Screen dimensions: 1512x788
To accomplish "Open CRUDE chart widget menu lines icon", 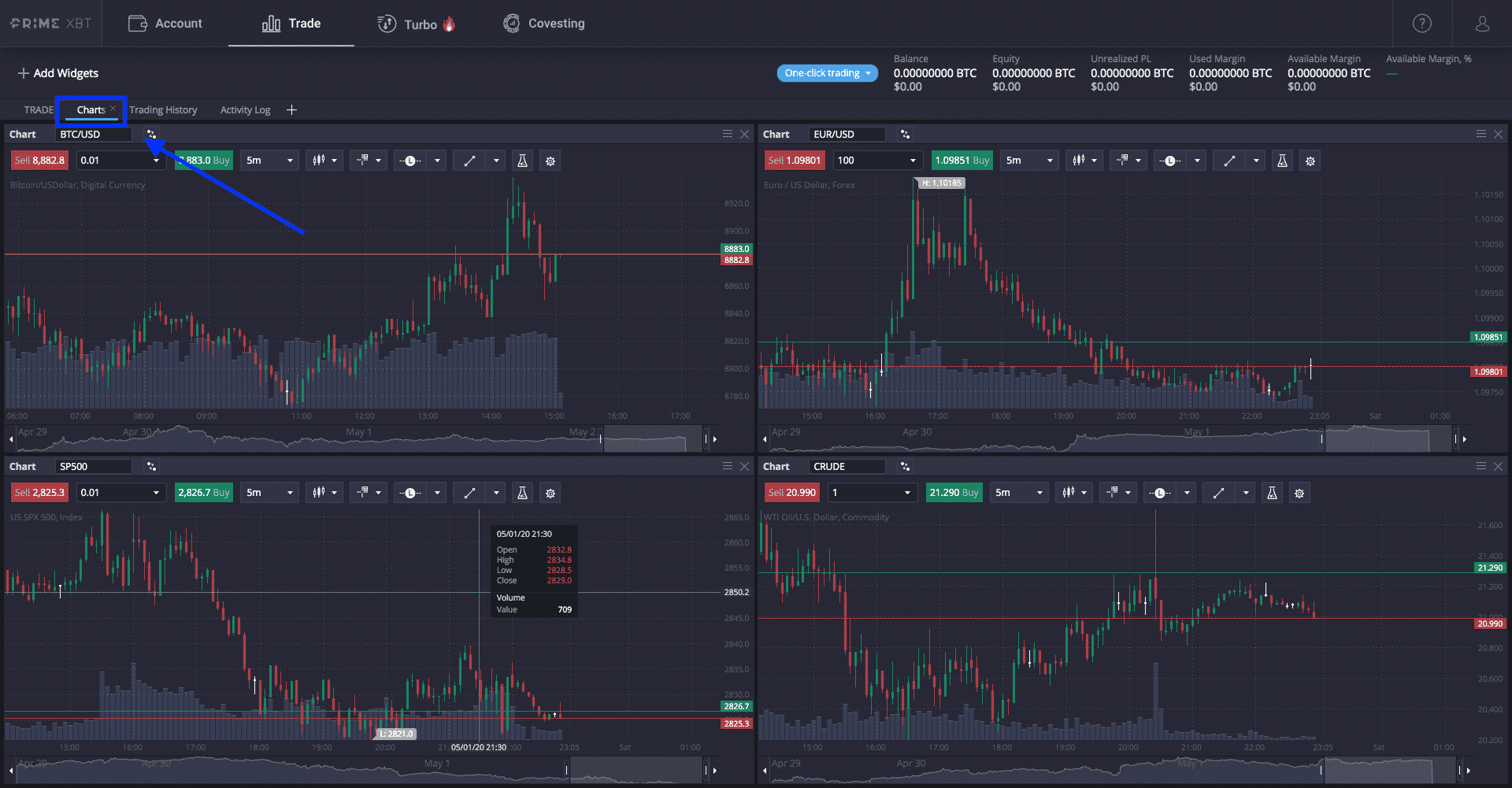I will coord(1481,466).
